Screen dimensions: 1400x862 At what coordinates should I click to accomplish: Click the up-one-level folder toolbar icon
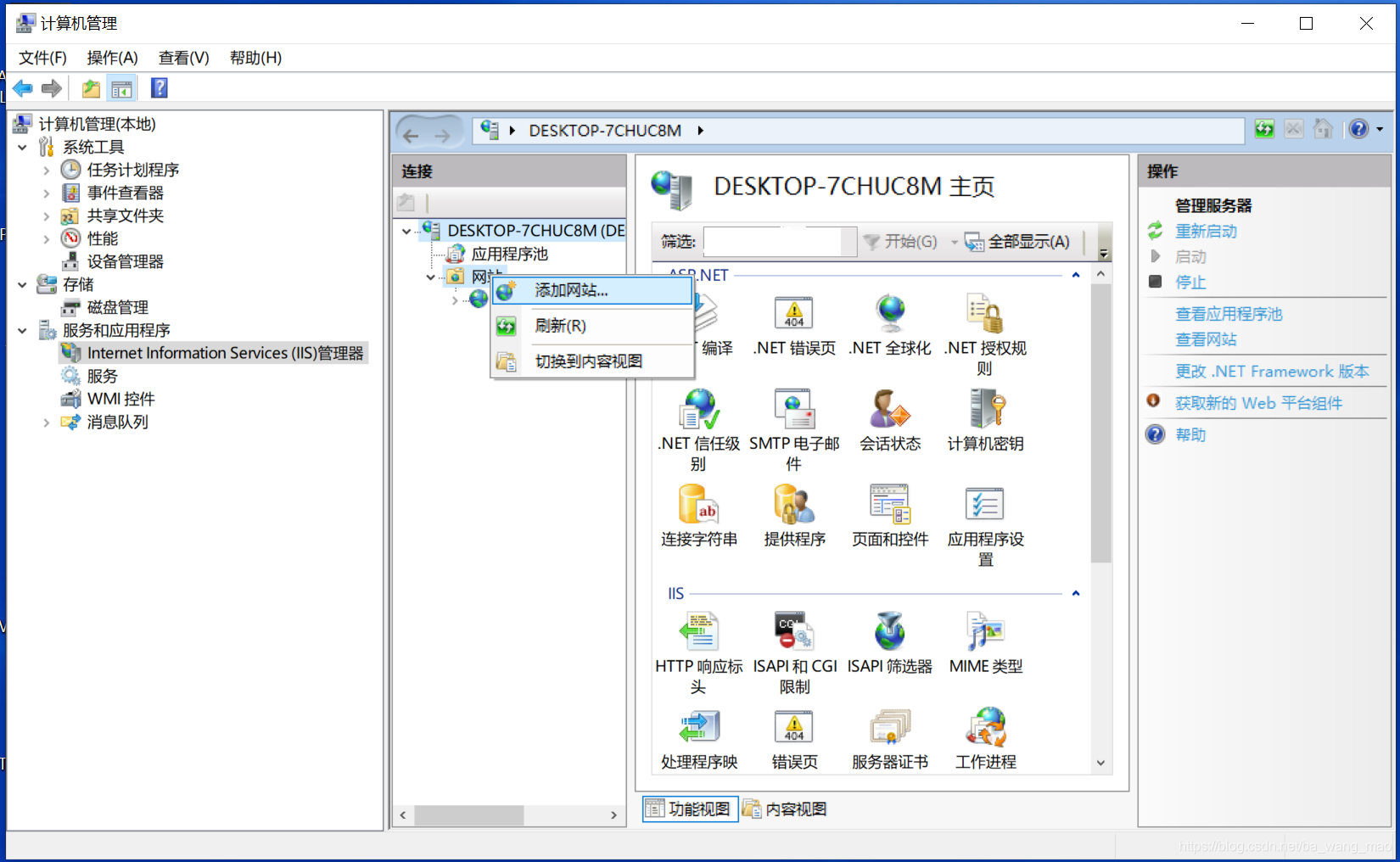coord(91,88)
